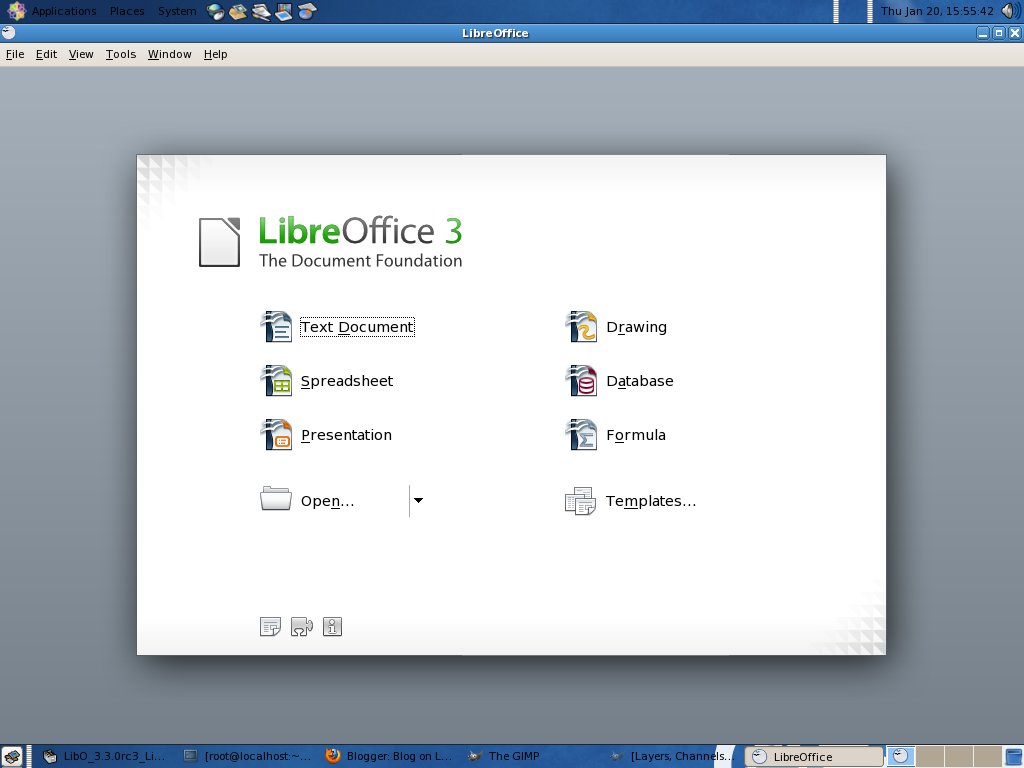The width and height of the screenshot is (1024, 768).
Task: Create a new Spreadsheet
Action: point(327,381)
